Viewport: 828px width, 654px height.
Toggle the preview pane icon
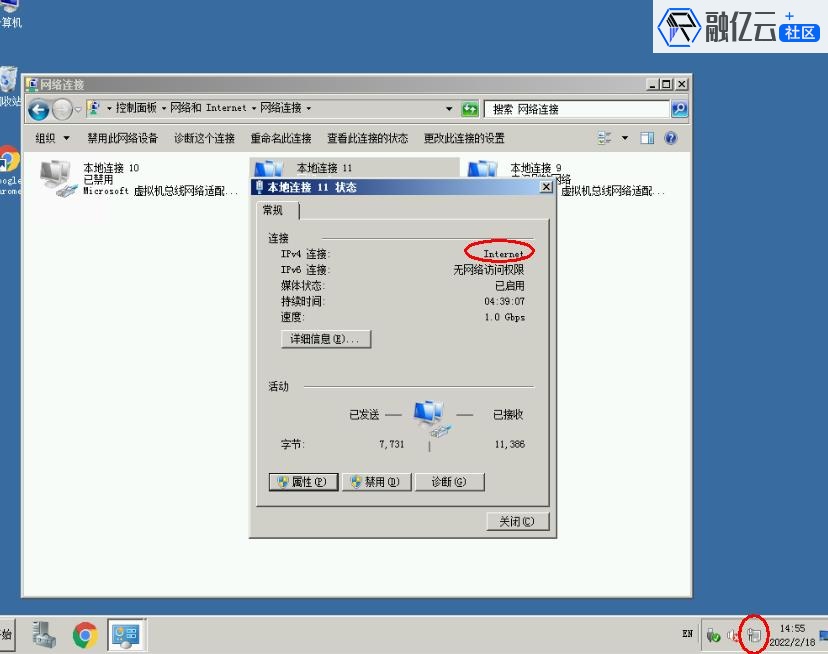click(x=647, y=138)
